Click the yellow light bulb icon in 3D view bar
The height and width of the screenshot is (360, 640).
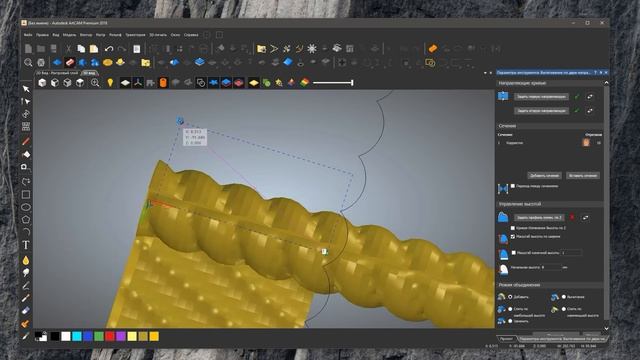pyautogui.click(x=110, y=83)
